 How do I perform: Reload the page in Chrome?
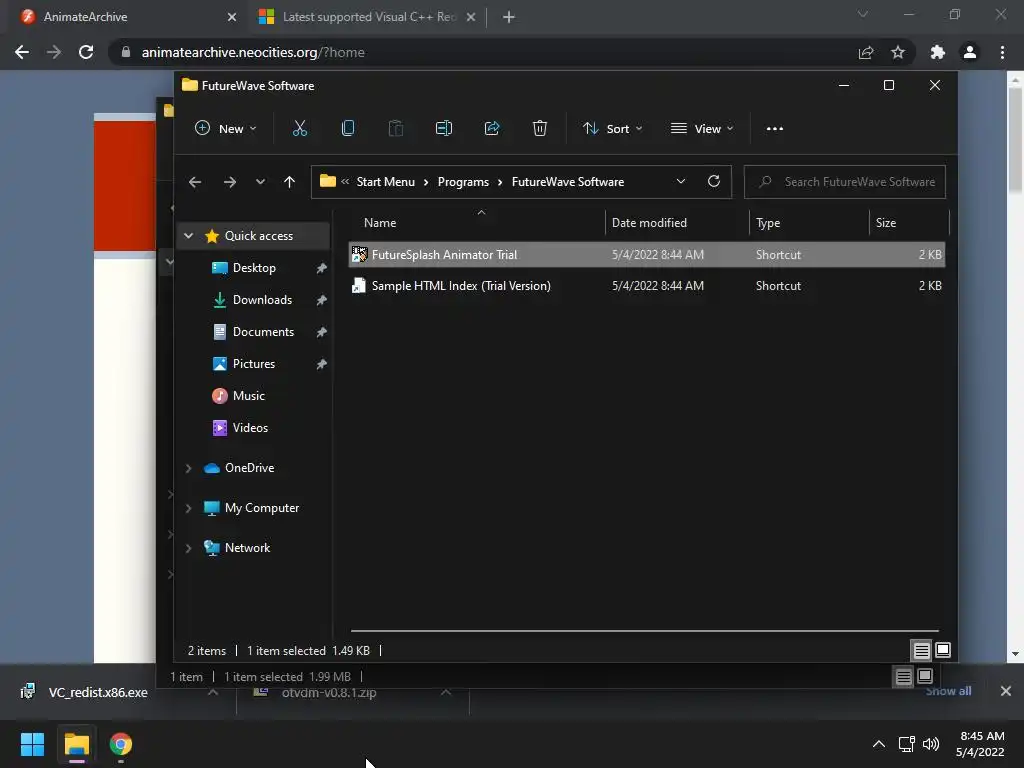[86, 52]
